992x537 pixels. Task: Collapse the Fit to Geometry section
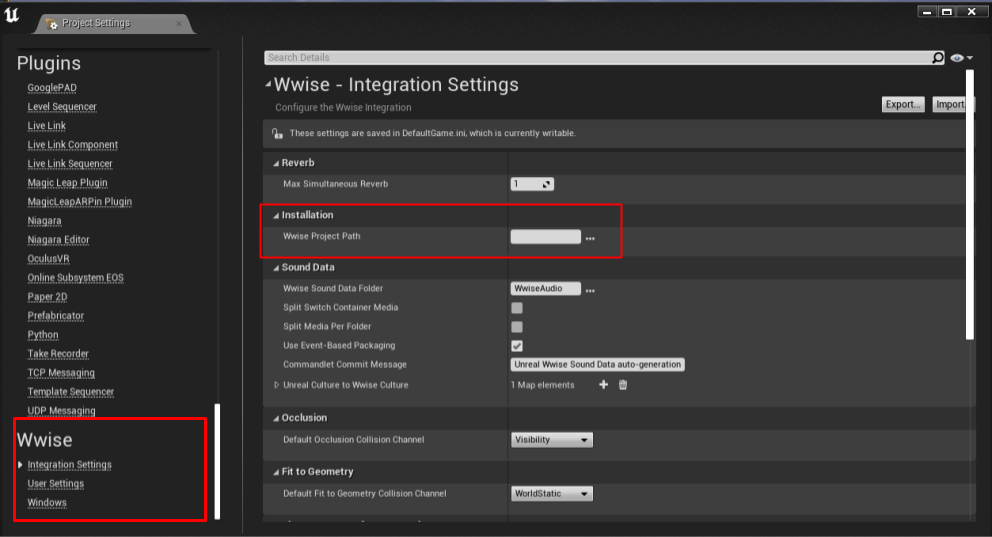click(x=276, y=472)
